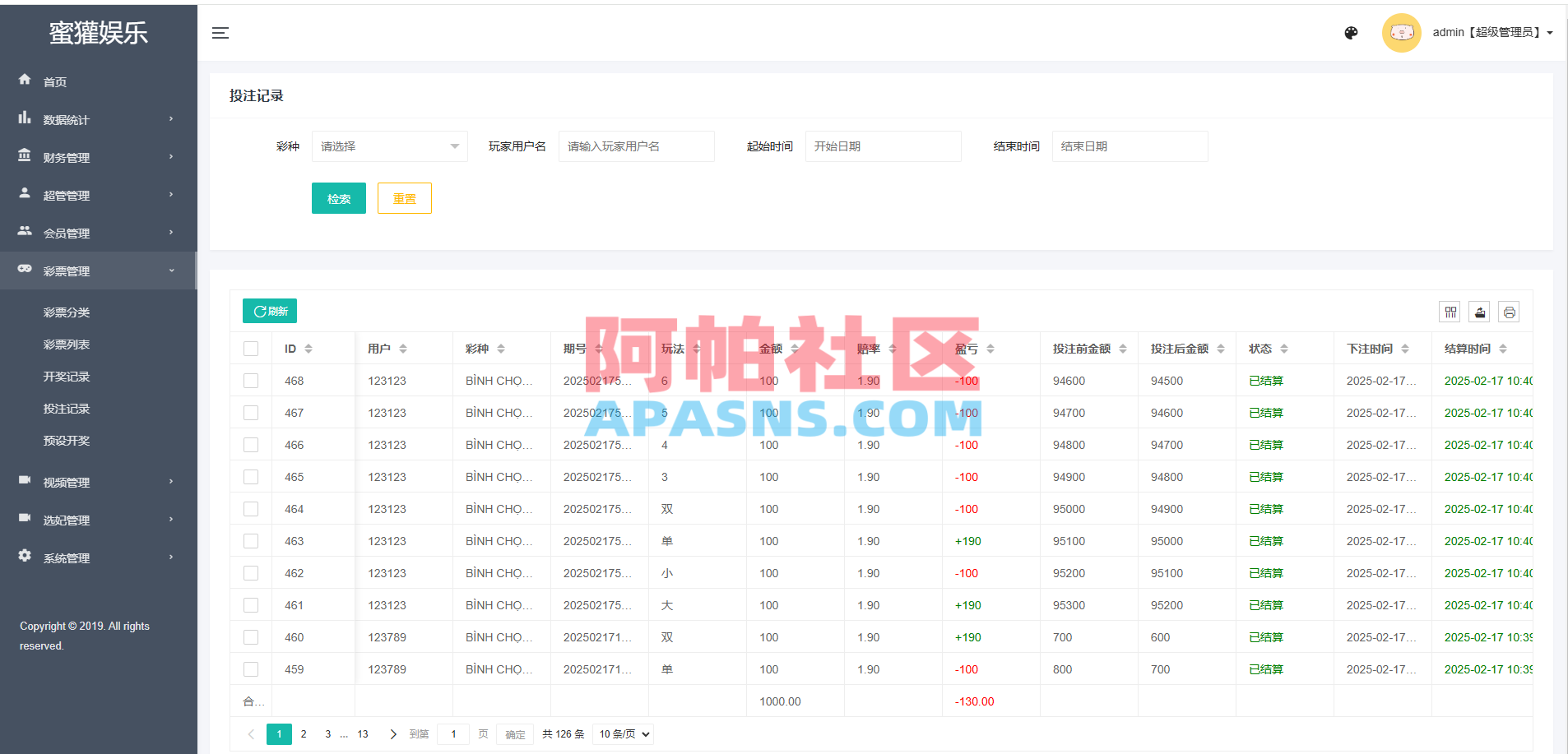Click the print table icon
Image resolution: width=1568 pixels, height=754 pixels.
coord(1509,312)
